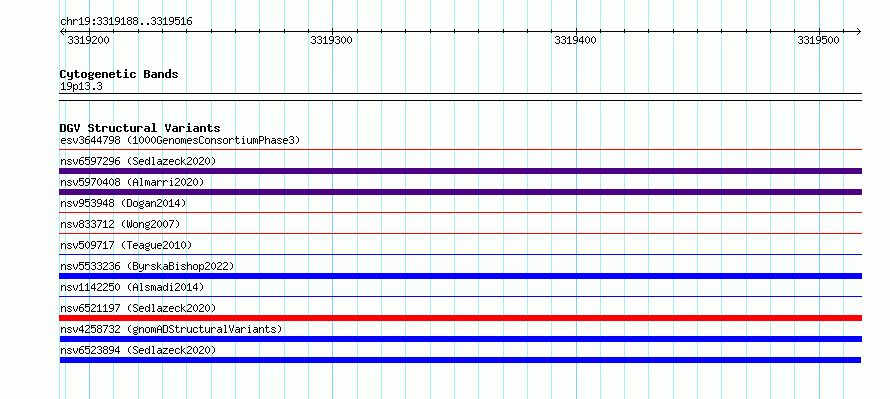Viewport: 890px width, 399px height.
Task: Select the purple nsv5970408 variant bar
Action: 460,192
